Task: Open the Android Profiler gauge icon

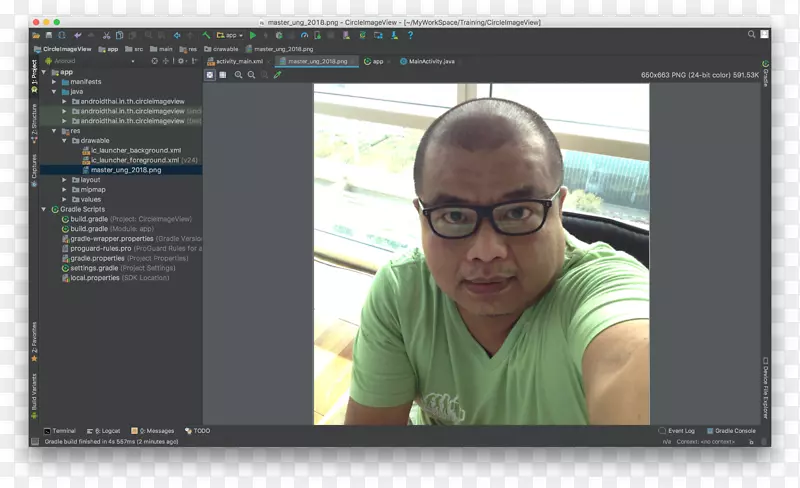Action: pos(305,35)
